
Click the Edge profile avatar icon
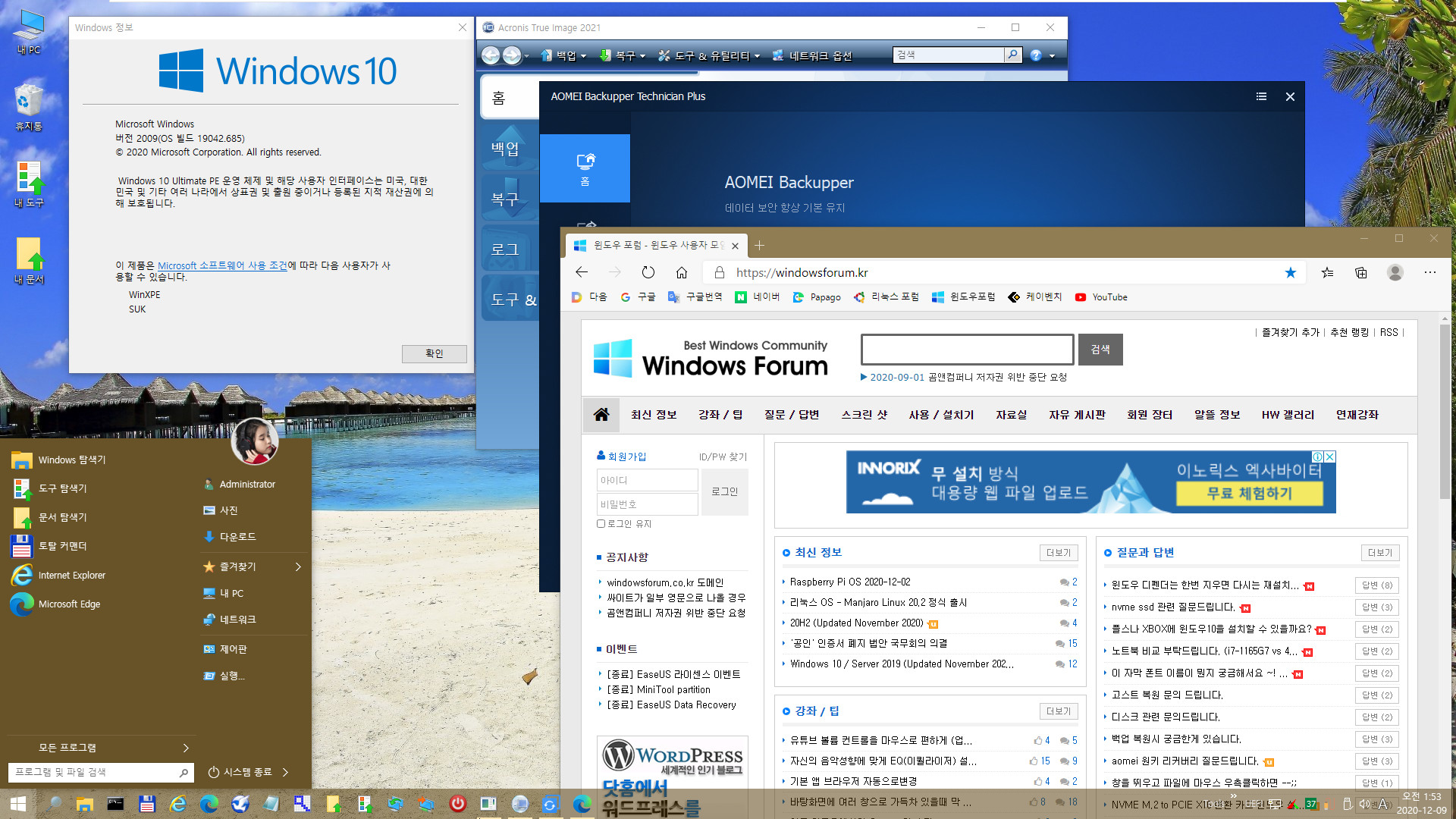click(1395, 272)
